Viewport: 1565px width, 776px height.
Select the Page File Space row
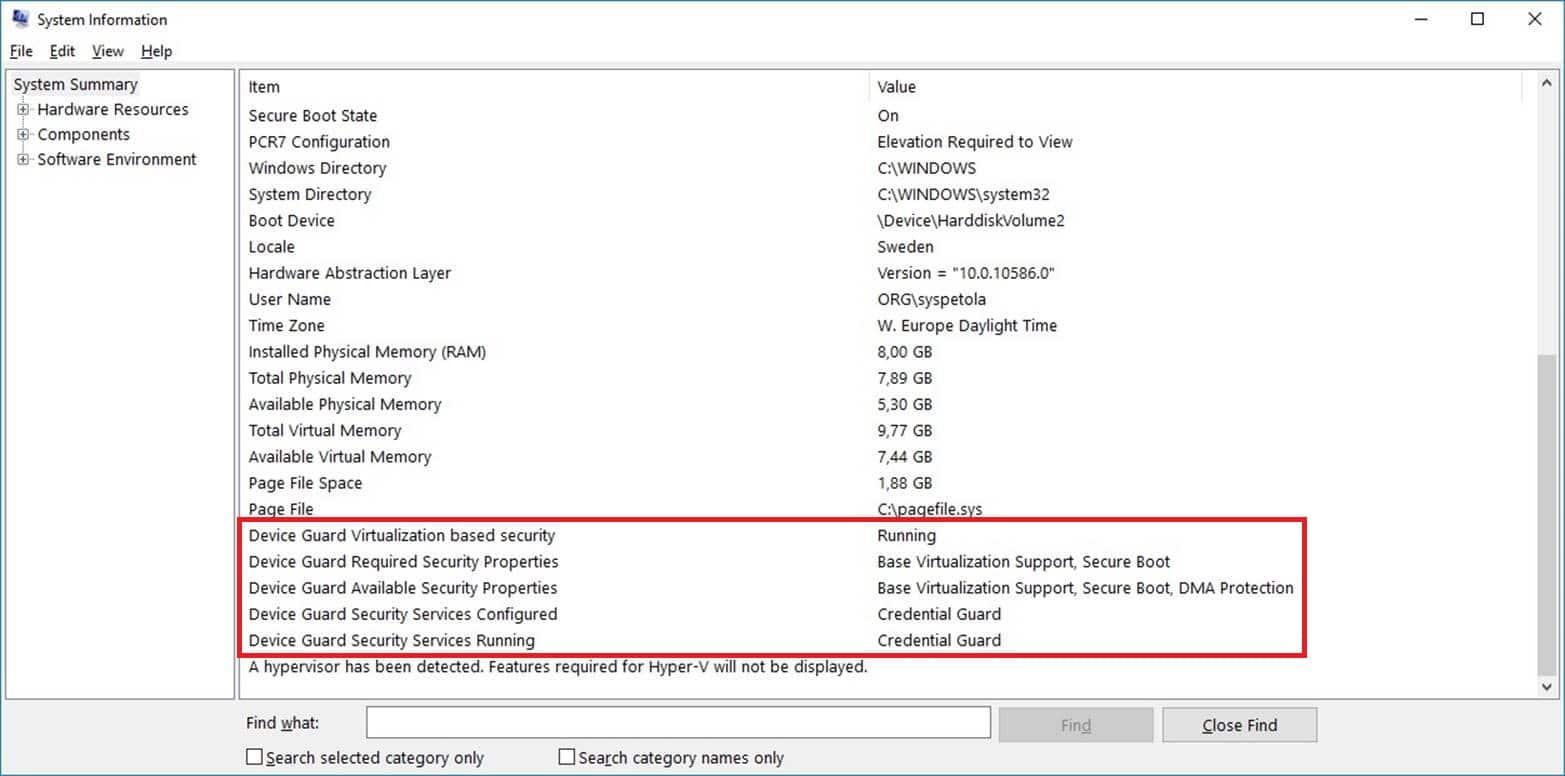880,483
